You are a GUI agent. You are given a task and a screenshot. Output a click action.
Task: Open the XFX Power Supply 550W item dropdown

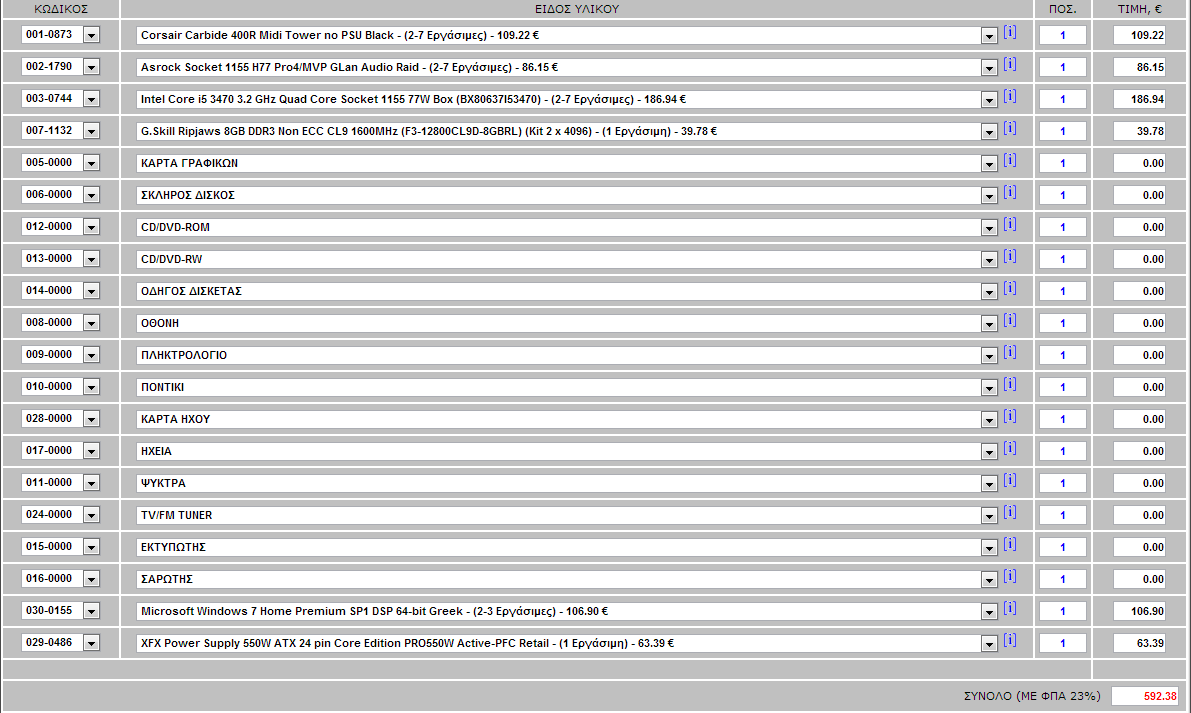(x=989, y=644)
